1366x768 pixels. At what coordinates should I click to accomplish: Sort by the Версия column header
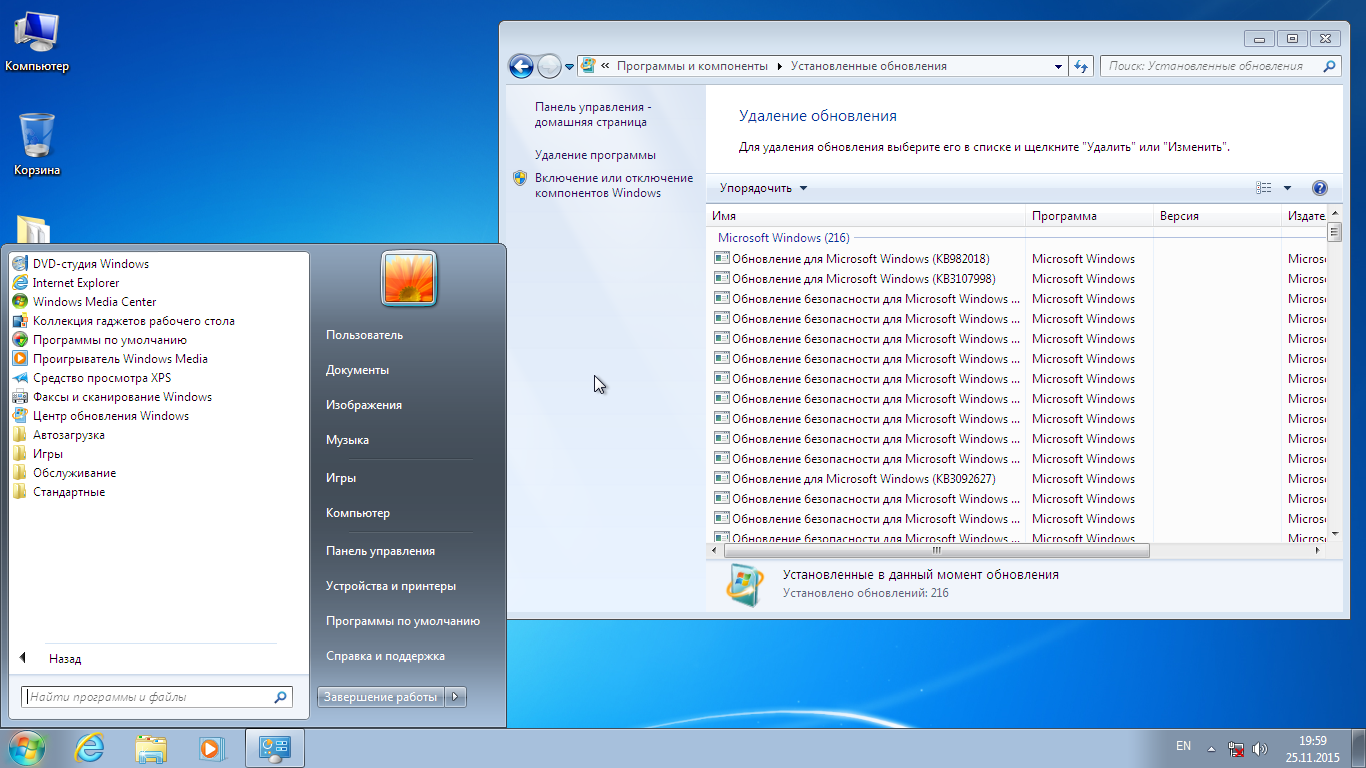(x=1218, y=216)
